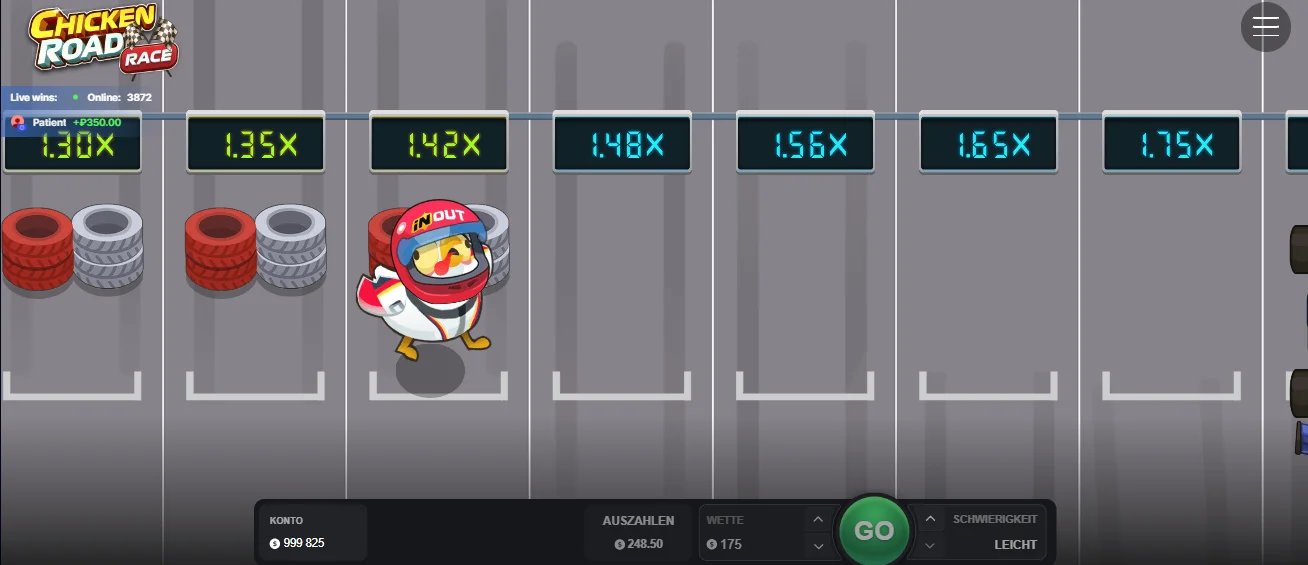Screen dimensions: 1308x565
Task: Select the 1.35X multiplier sign
Action: 255,144
